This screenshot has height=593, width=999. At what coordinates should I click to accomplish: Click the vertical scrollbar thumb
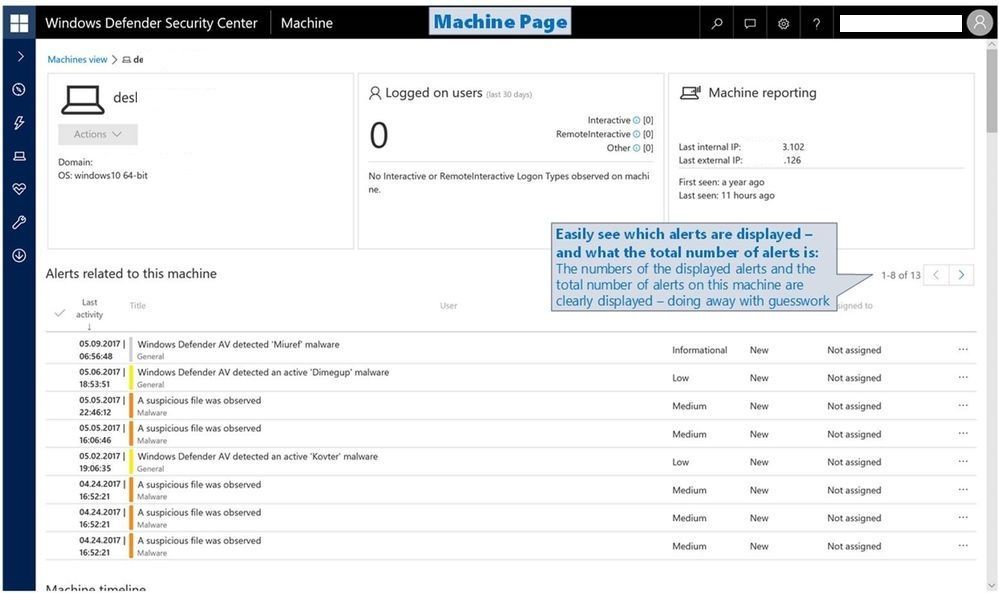coord(991,90)
